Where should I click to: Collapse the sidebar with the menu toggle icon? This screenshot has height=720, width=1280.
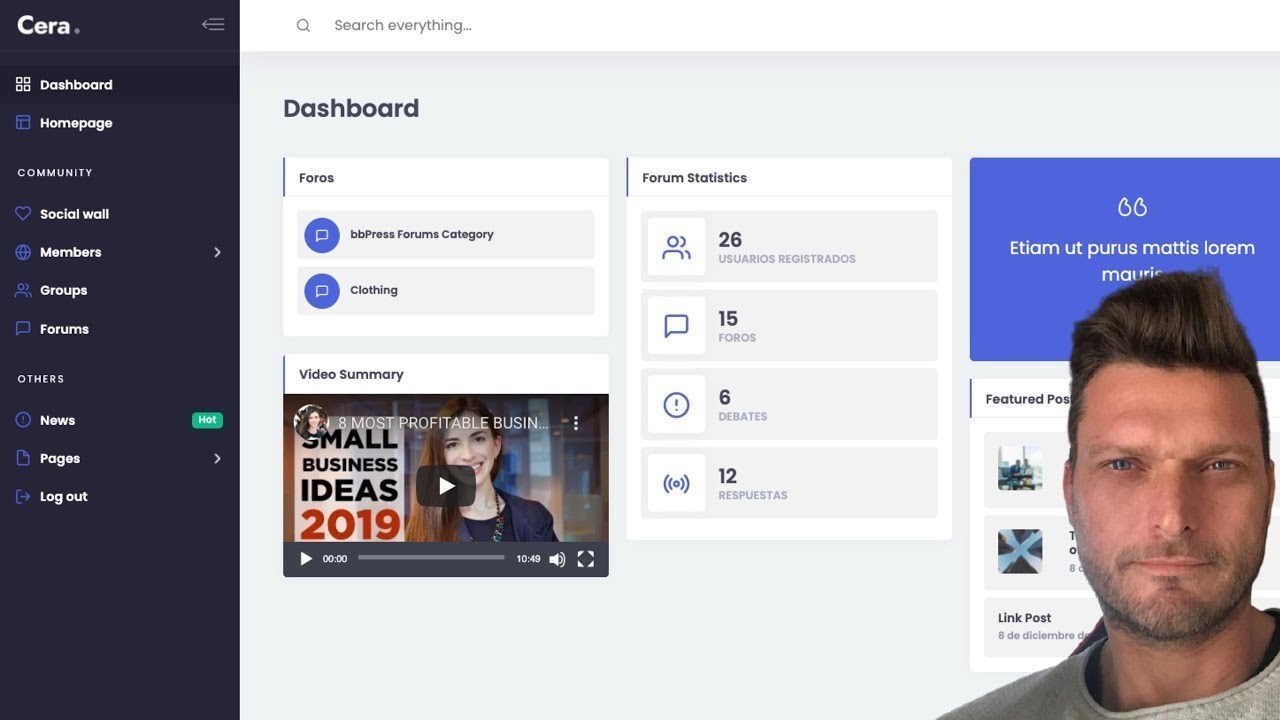[x=213, y=25]
